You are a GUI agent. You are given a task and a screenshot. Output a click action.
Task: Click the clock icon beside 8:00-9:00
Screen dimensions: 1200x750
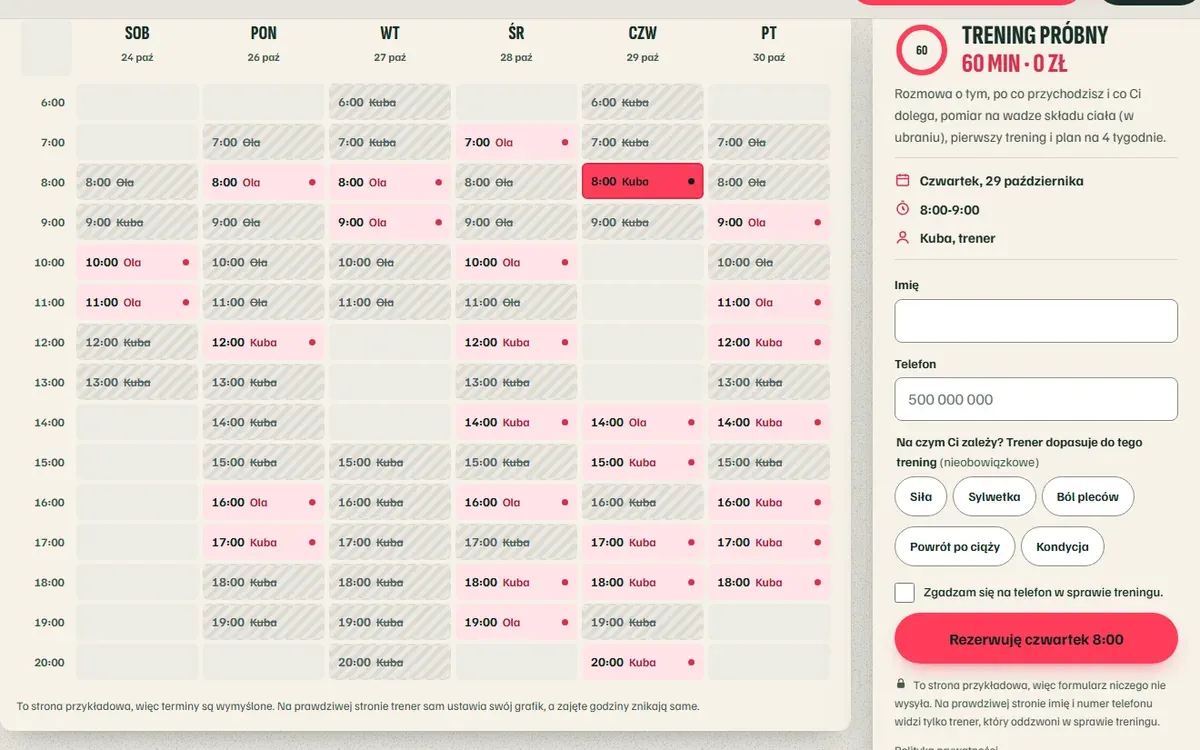click(x=902, y=209)
